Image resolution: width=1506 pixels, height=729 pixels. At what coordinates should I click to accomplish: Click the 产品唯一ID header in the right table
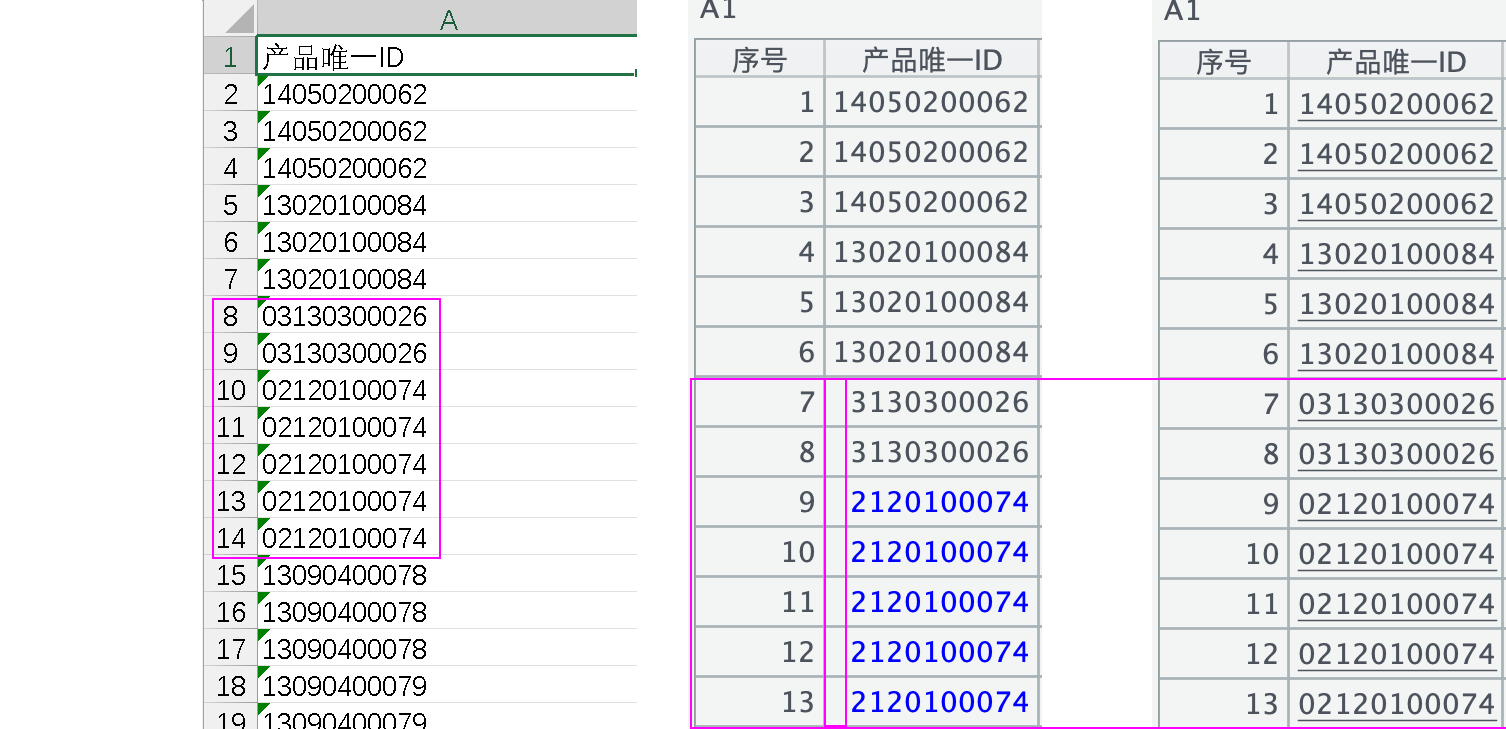point(1396,62)
